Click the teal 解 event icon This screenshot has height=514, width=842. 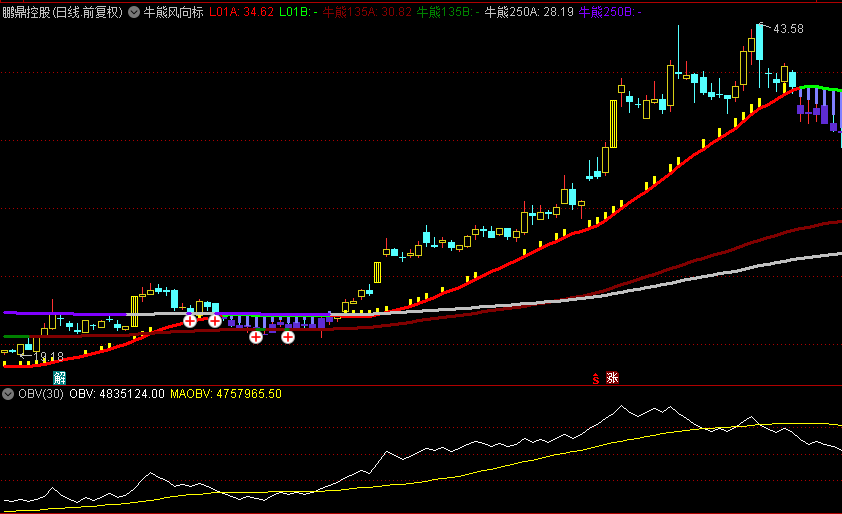coord(59,378)
